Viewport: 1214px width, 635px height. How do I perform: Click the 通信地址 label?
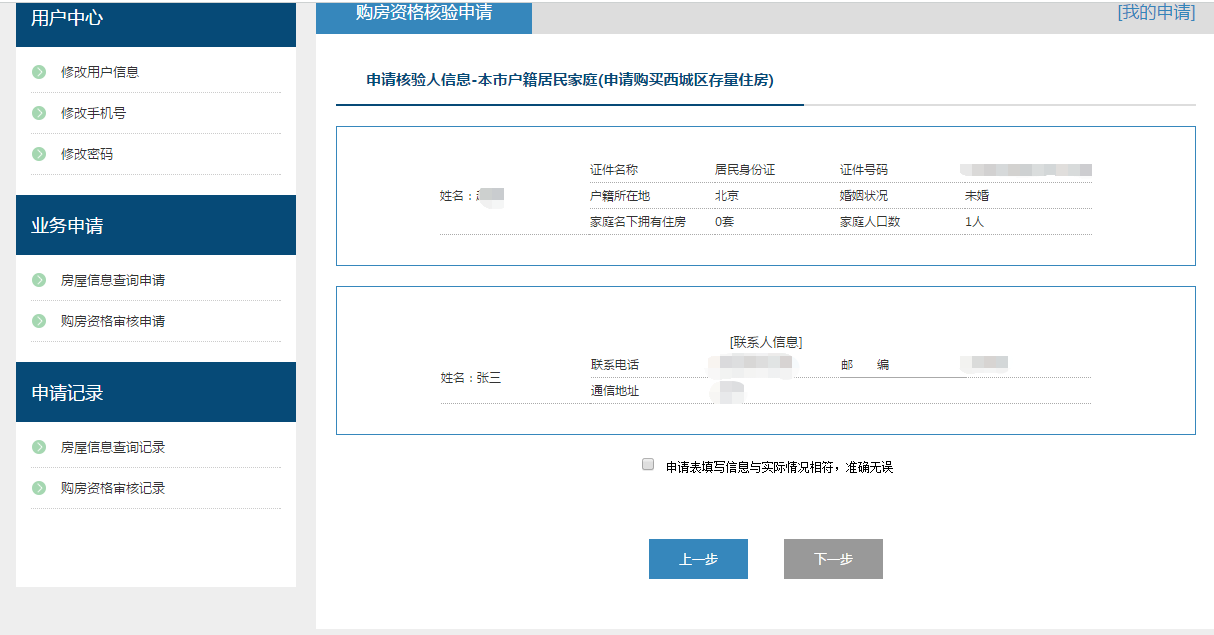(x=615, y=391)
